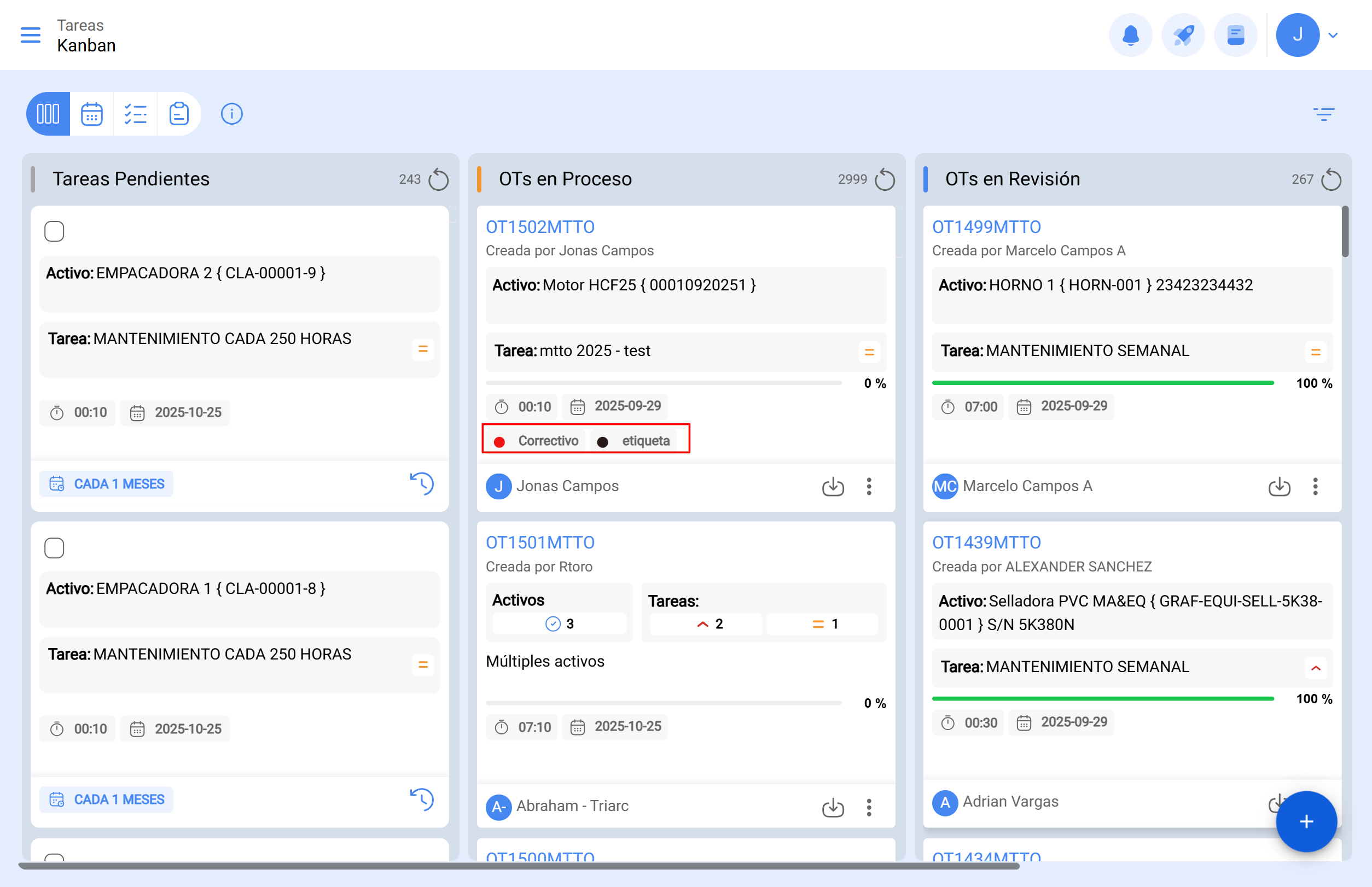
Task: Download OT1502MTTO by Jonas Campos
Action: click(x=833, y=487)
